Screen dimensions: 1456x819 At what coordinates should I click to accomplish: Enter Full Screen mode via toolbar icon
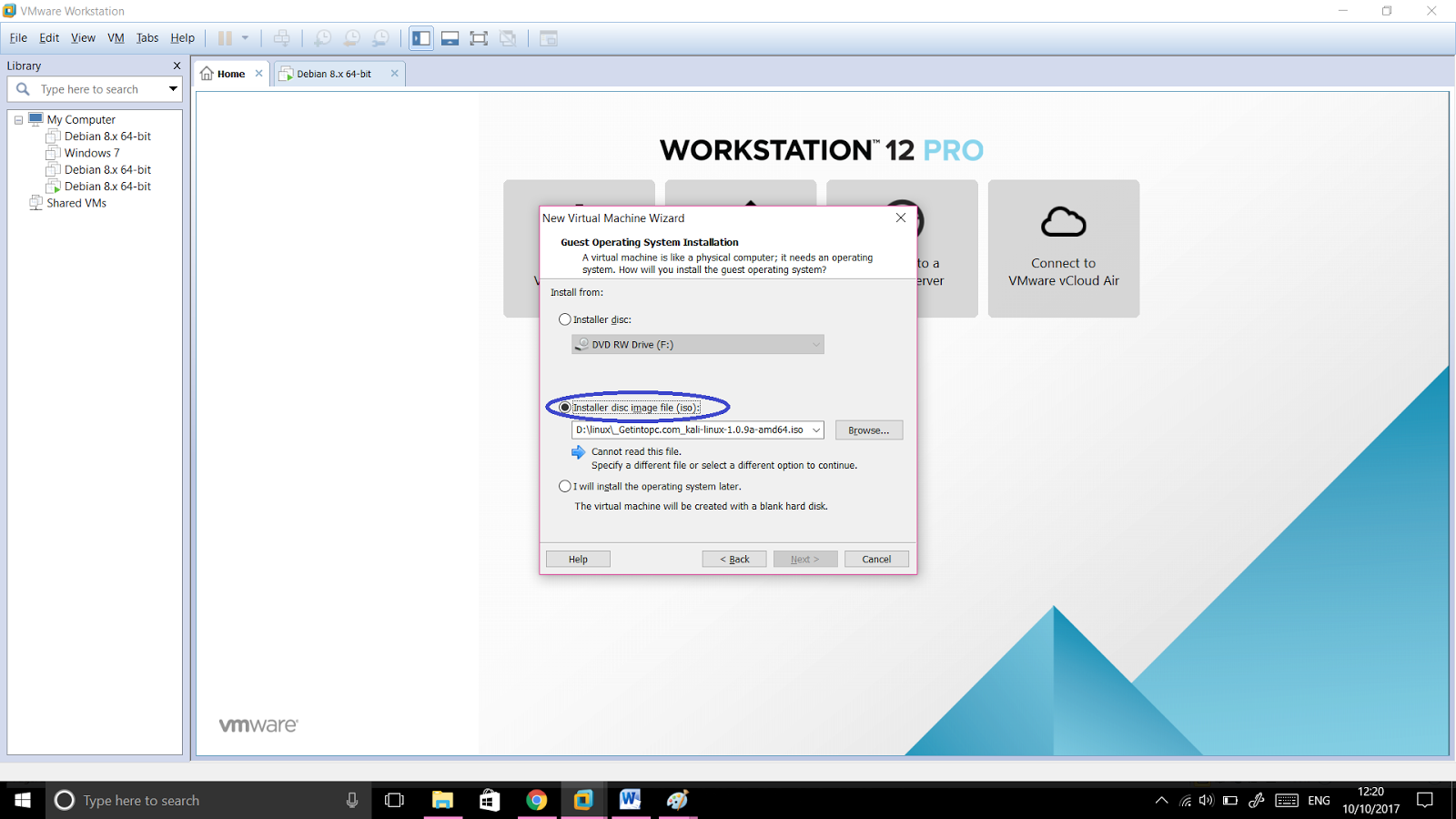click(x=480, y=38)
